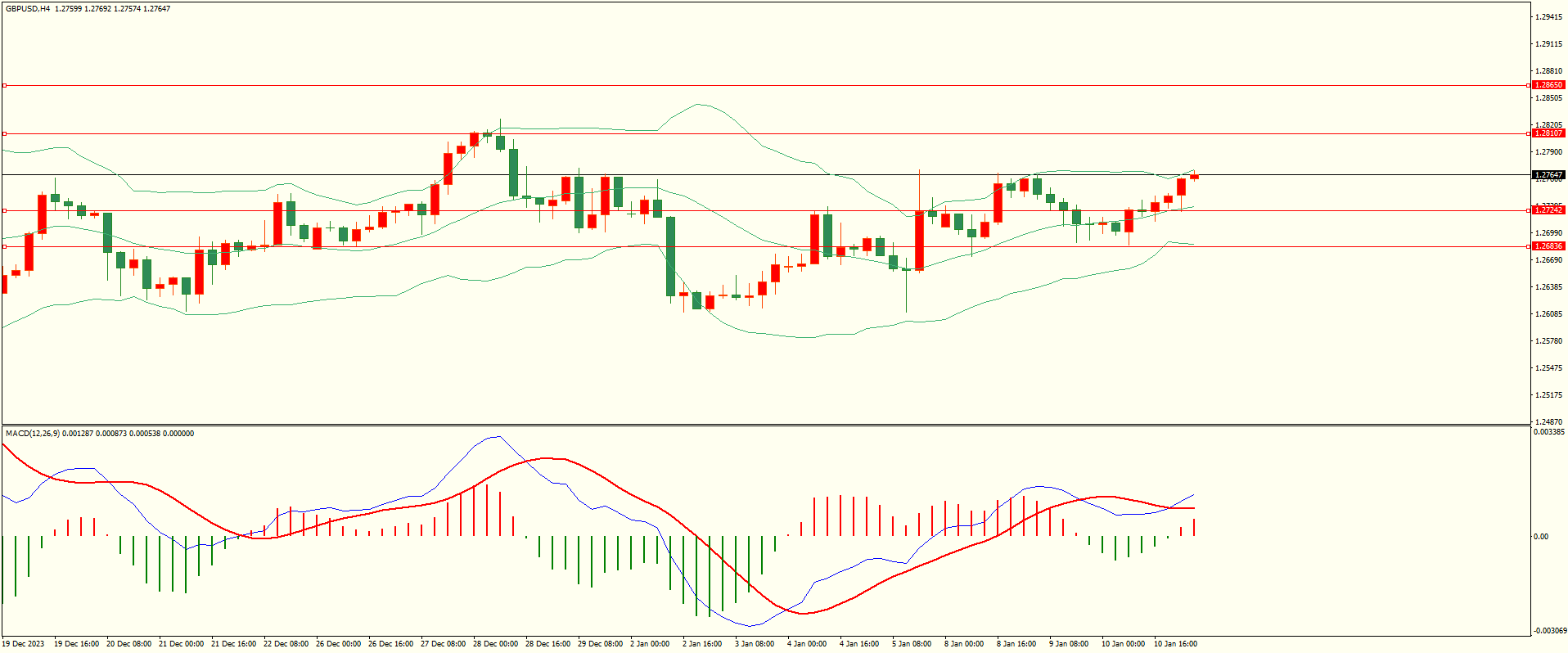
Task: Click the 1.27900 price axis value
Action: click(1549, 152)
